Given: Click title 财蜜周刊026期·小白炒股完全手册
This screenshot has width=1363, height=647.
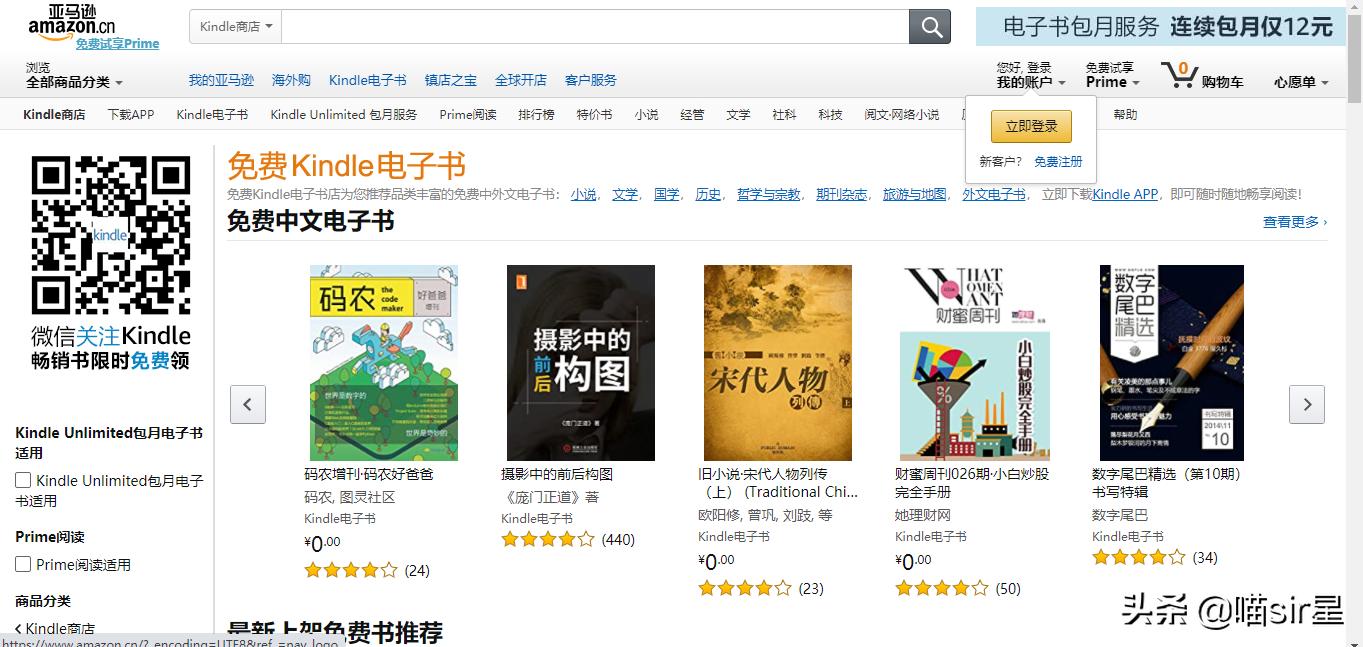Looking at the screenshot, I should (x=972, y=483).
